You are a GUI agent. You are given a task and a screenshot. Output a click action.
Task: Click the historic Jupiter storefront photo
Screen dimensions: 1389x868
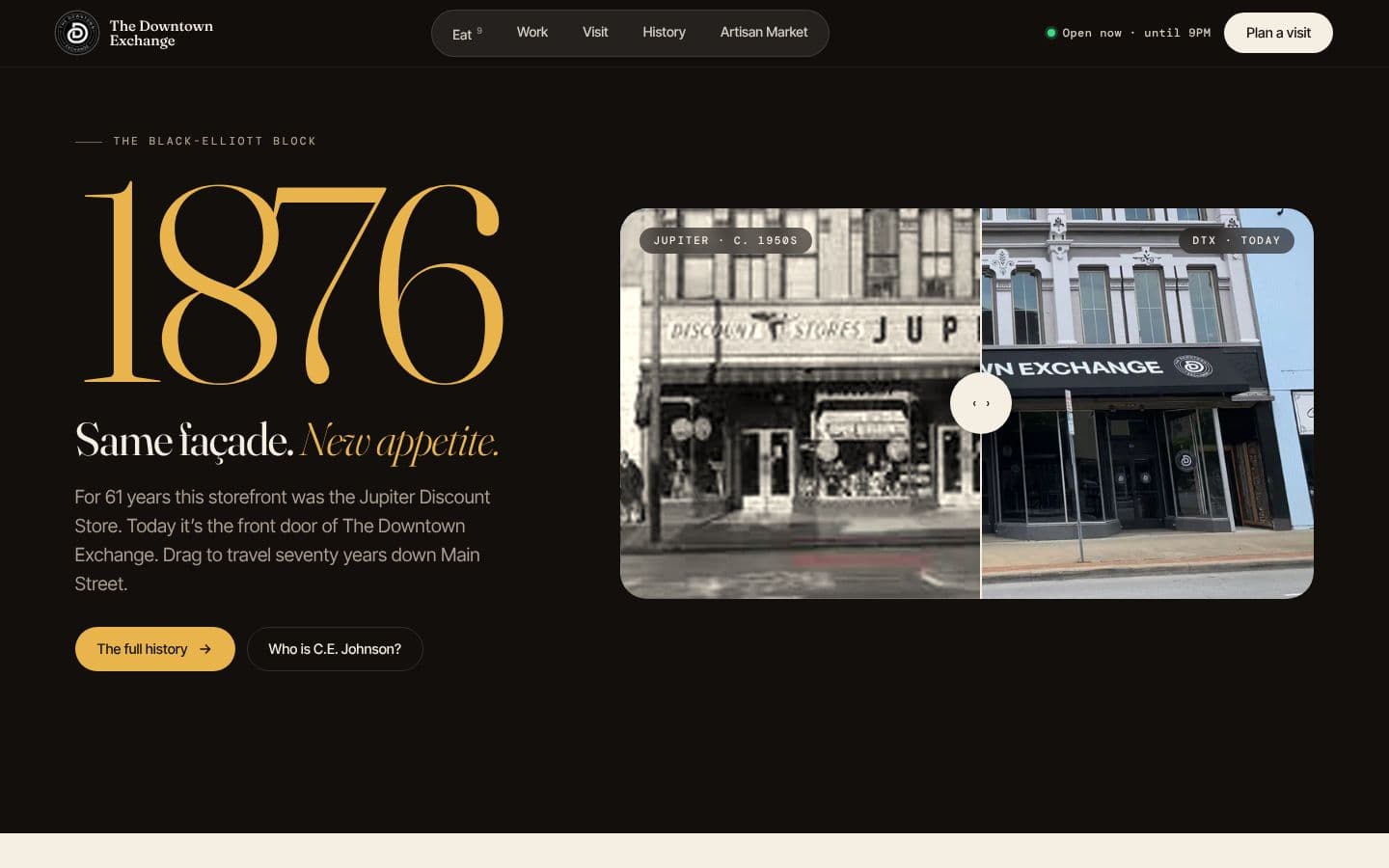(x=800, y=403)
